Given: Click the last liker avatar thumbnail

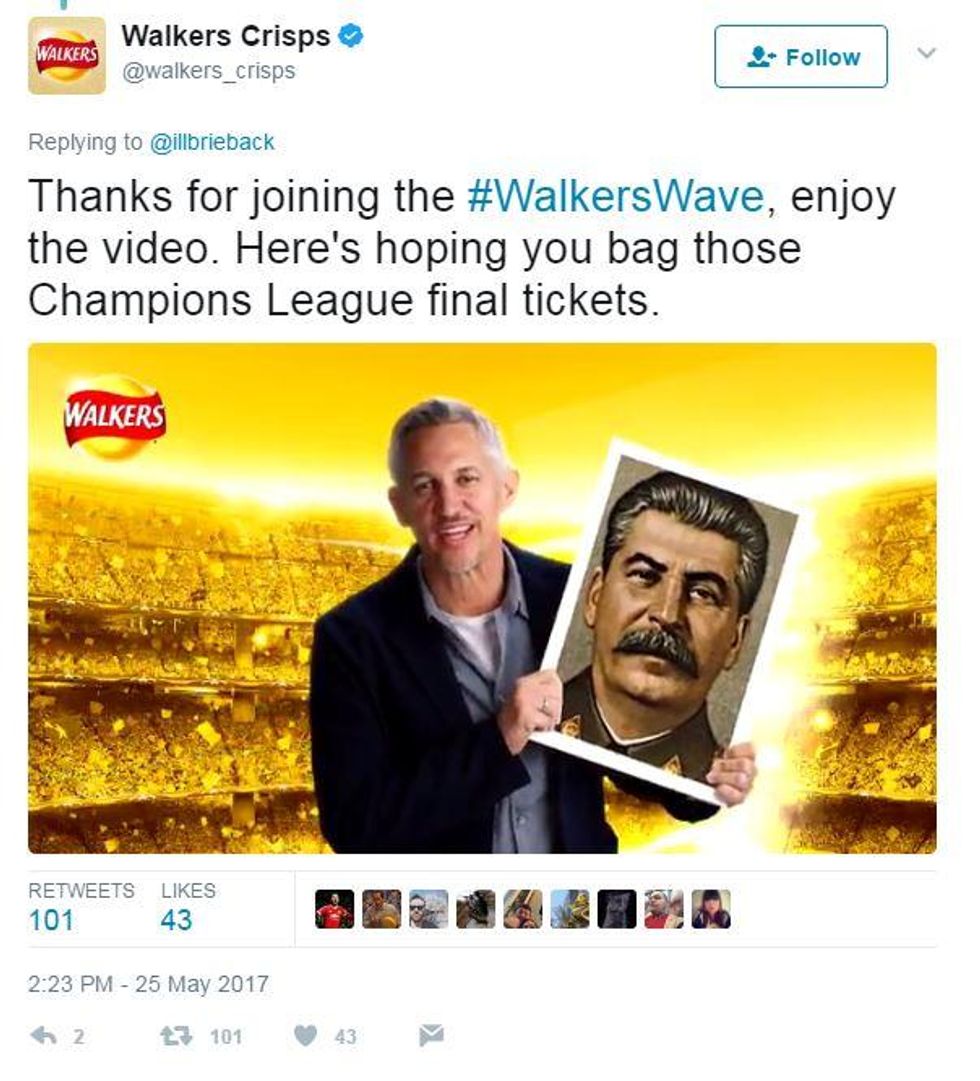Looking at the screenshot, I should pos(711,909).
